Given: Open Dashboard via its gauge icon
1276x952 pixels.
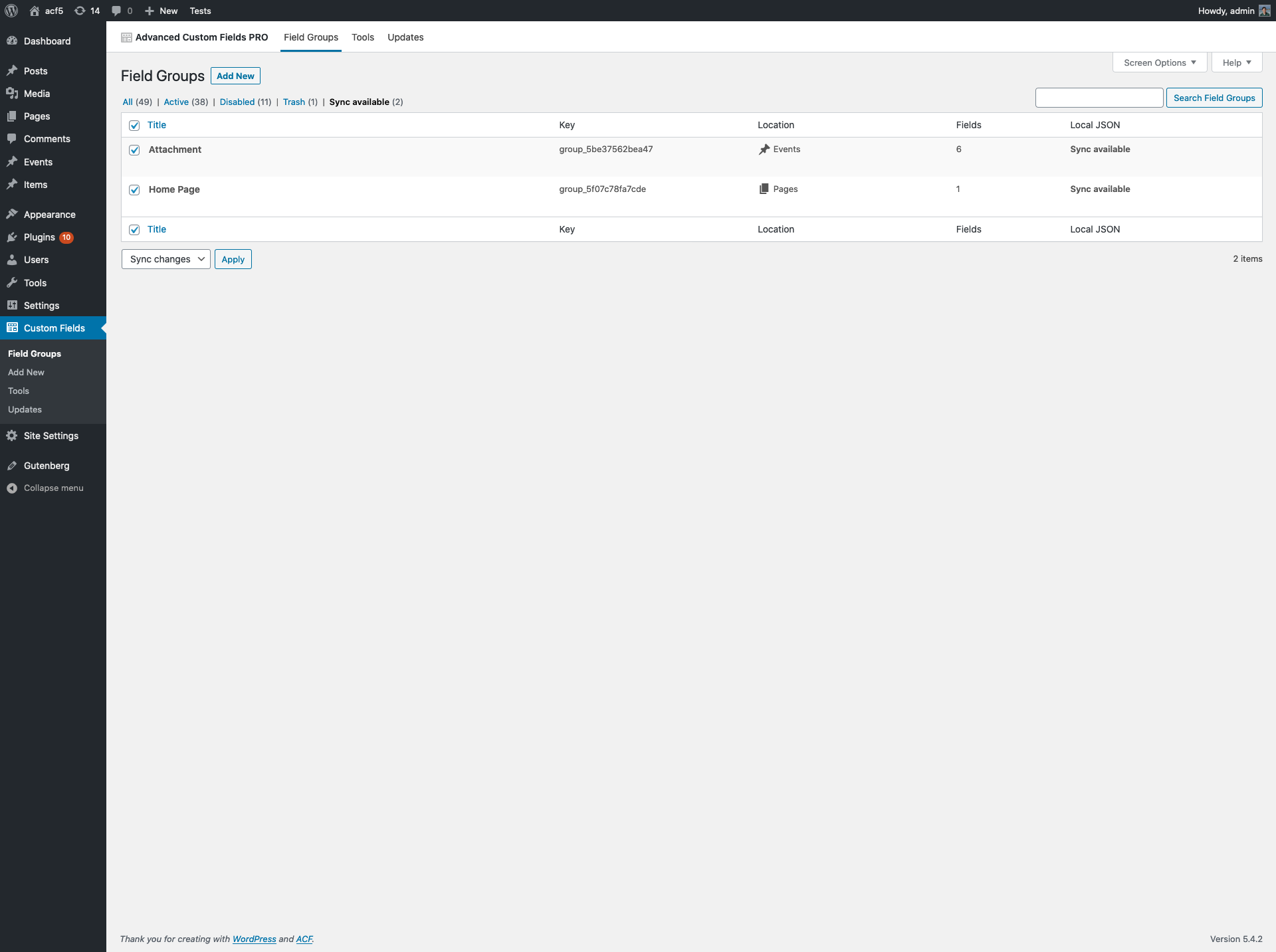Looking at the screenshot, I should tap(12, 41).
